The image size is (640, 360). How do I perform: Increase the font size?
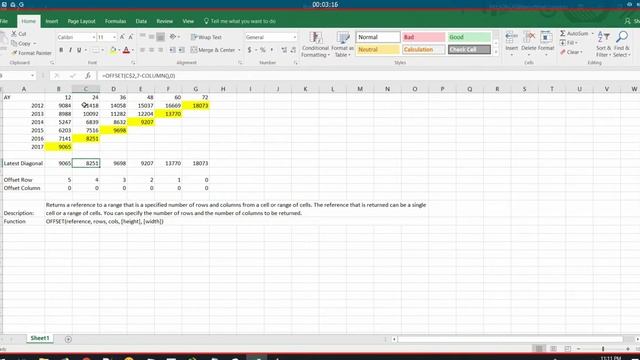click(122, 37)
